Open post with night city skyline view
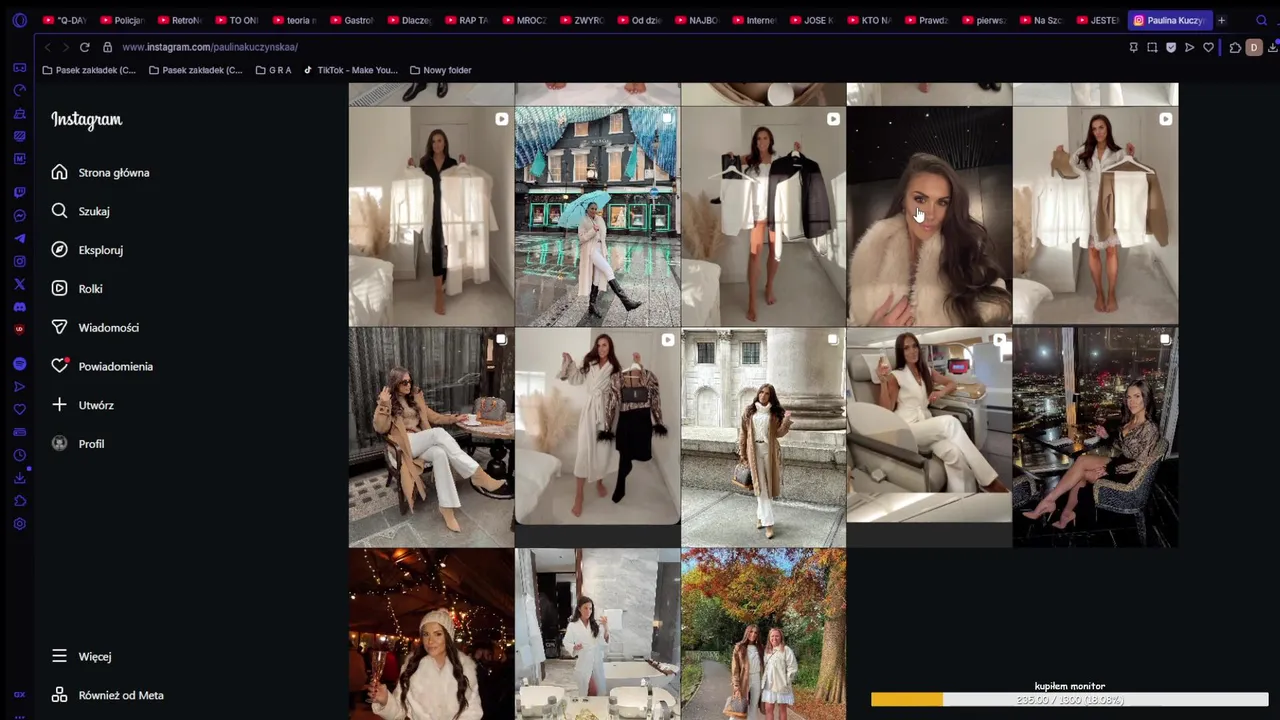Viewport: 1280px width, 720px height. [x=1095, y=437]
